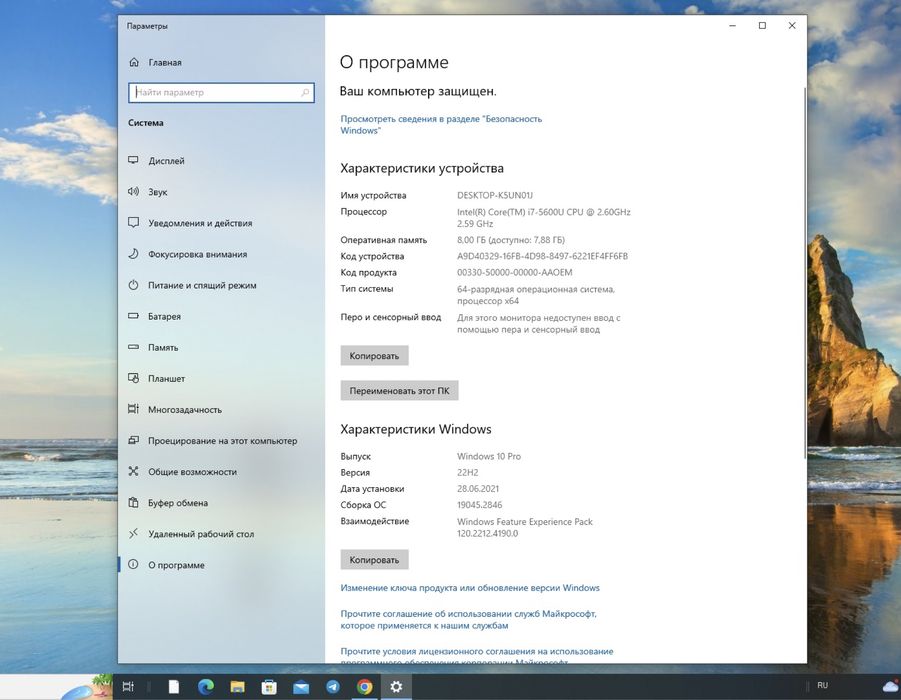Select the processor Intel Core i7-5600U text
901x700 pixels.
(x=544, y=217)
